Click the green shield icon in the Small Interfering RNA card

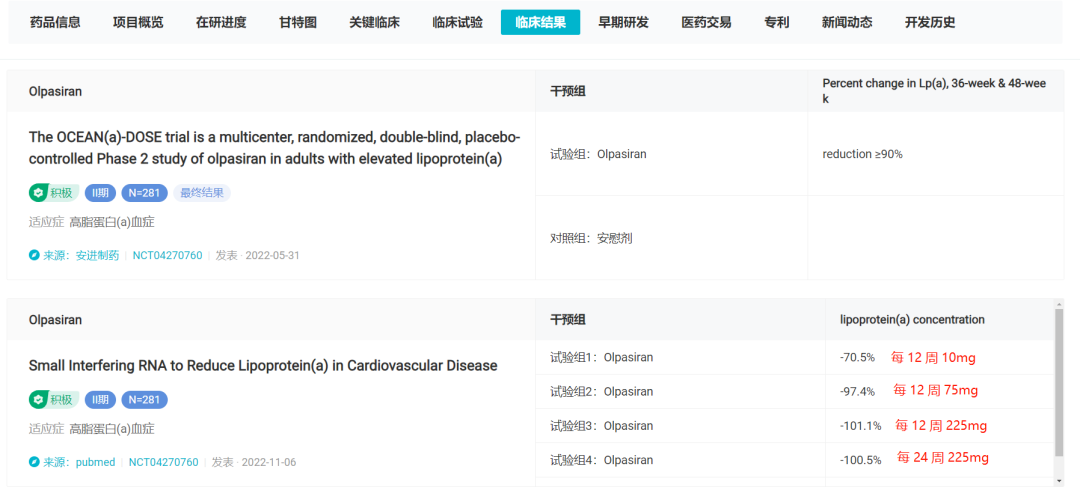pyautogui.click(x=38, y=400)
